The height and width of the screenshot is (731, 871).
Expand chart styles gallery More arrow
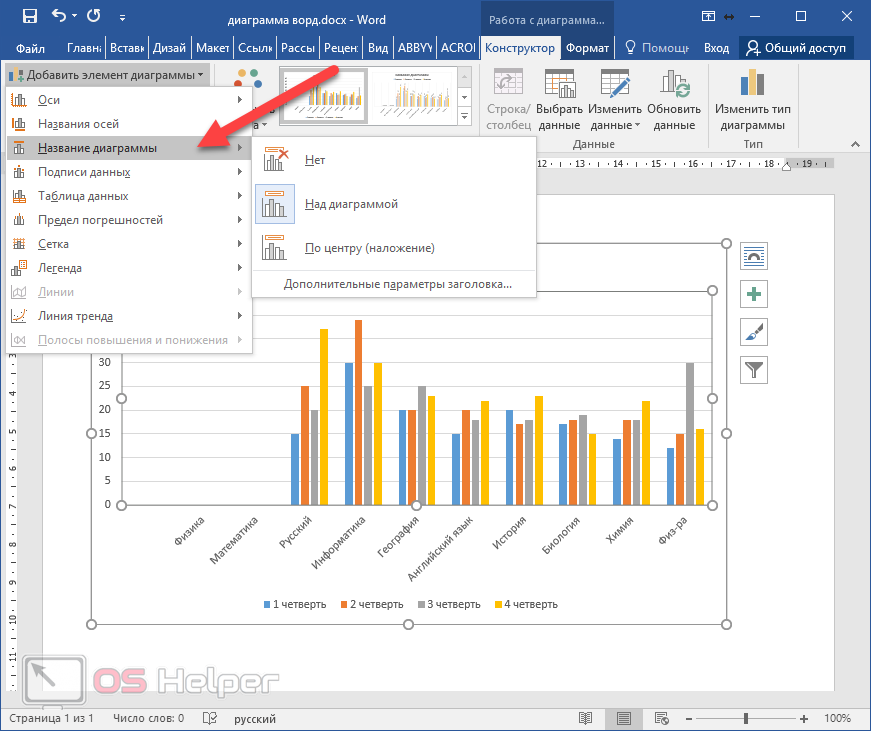point(465,117)
